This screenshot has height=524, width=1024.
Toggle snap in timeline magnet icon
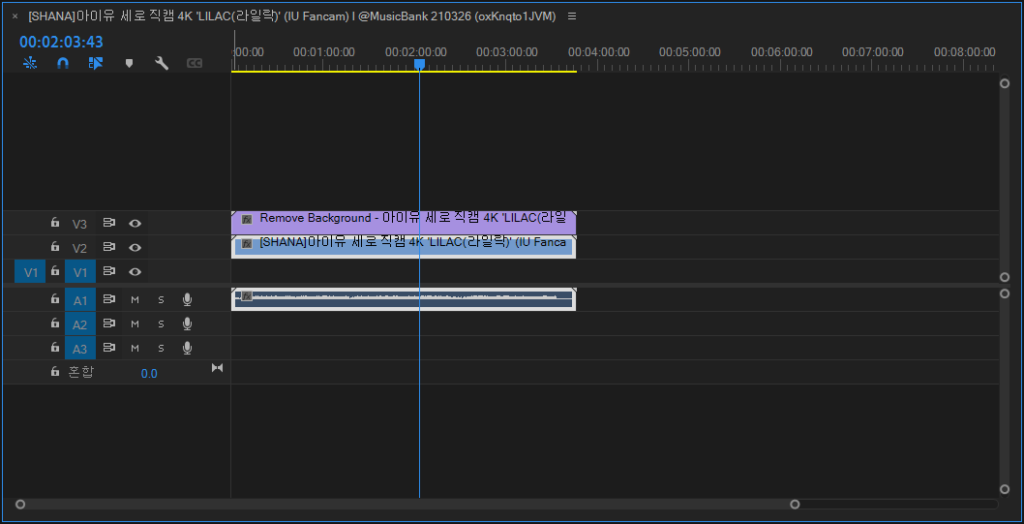pyautogui.click(x=63, y=63)
